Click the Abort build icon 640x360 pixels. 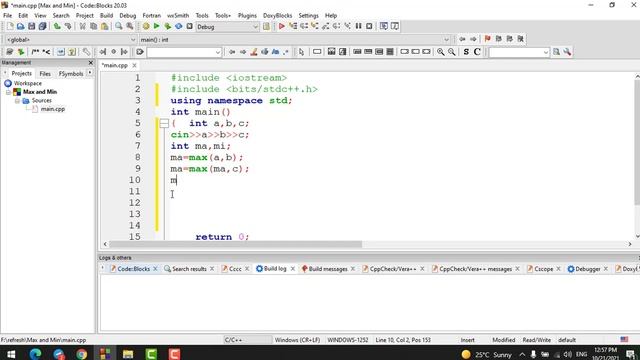pyautogui.click(x=189, y=27)
